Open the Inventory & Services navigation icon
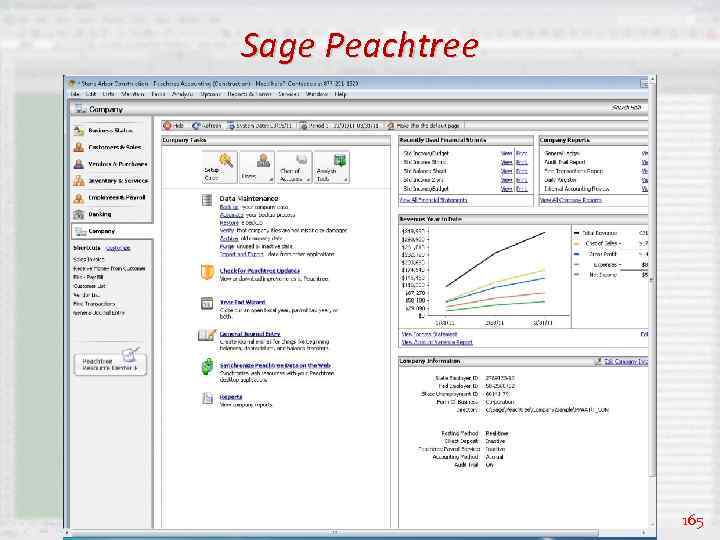The width and height of the screenshot is (720, 540). 79,181
